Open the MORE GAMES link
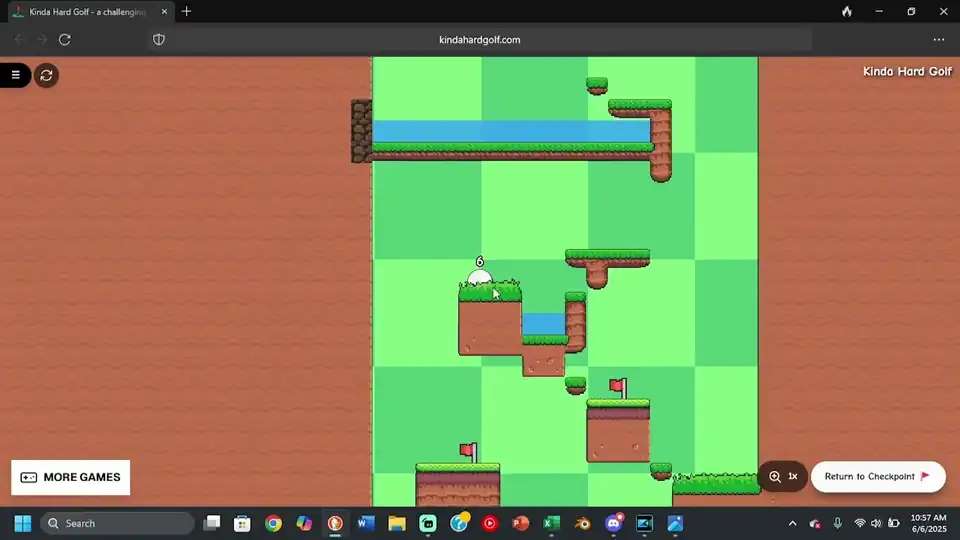The width and height of the screenshot is (960, 540). pyautogui.click(x=70, y=478)
